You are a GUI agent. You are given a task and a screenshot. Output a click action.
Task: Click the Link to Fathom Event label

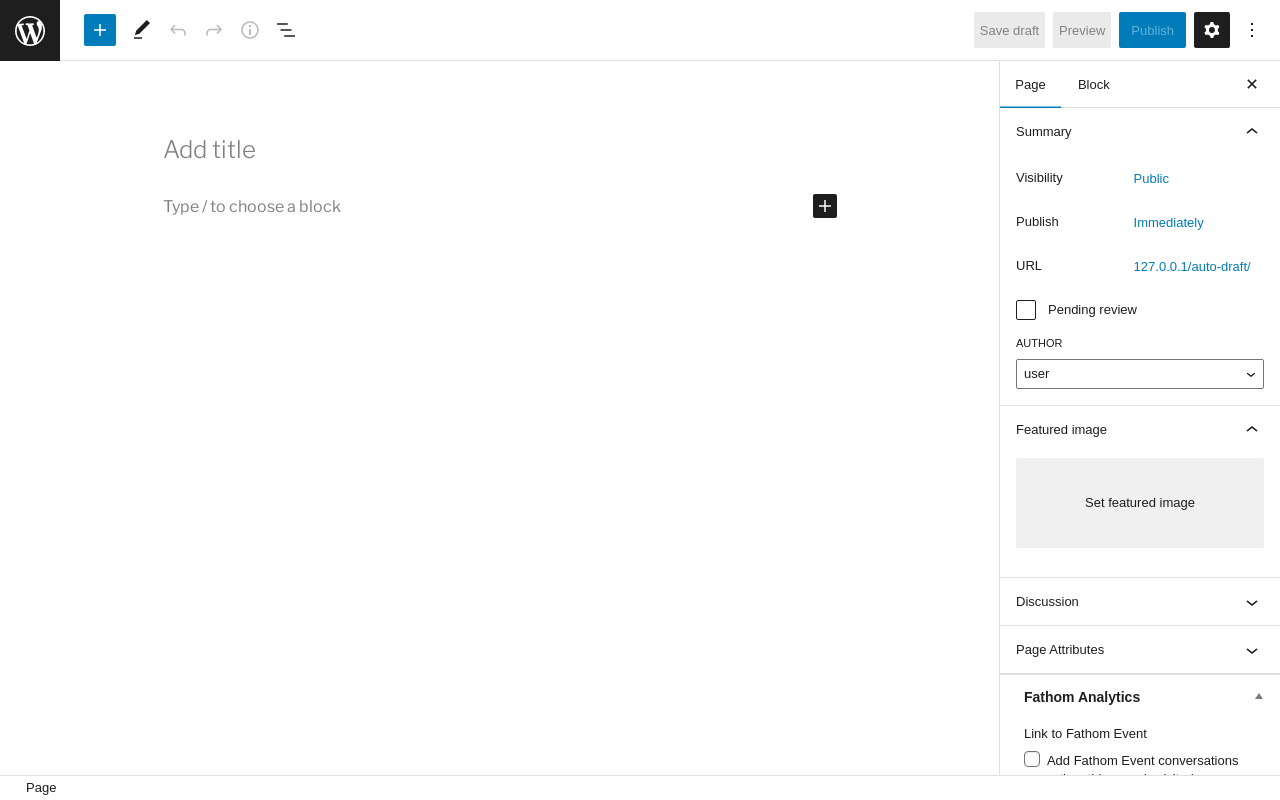click(1085, 733)
